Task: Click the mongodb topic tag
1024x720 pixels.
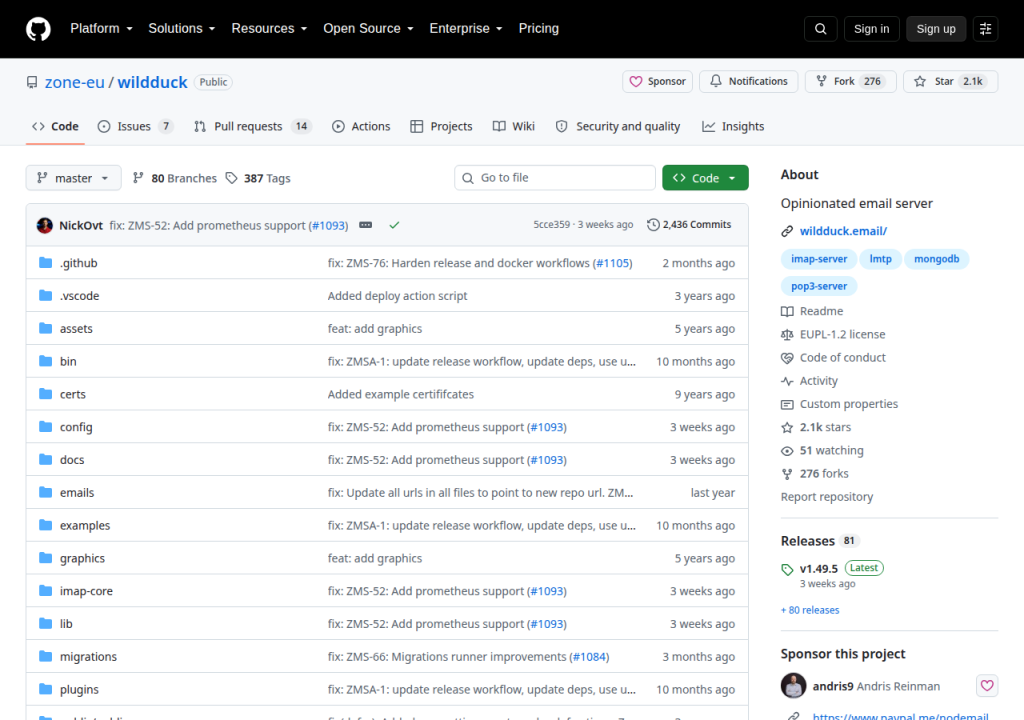Action: (936, 259)
